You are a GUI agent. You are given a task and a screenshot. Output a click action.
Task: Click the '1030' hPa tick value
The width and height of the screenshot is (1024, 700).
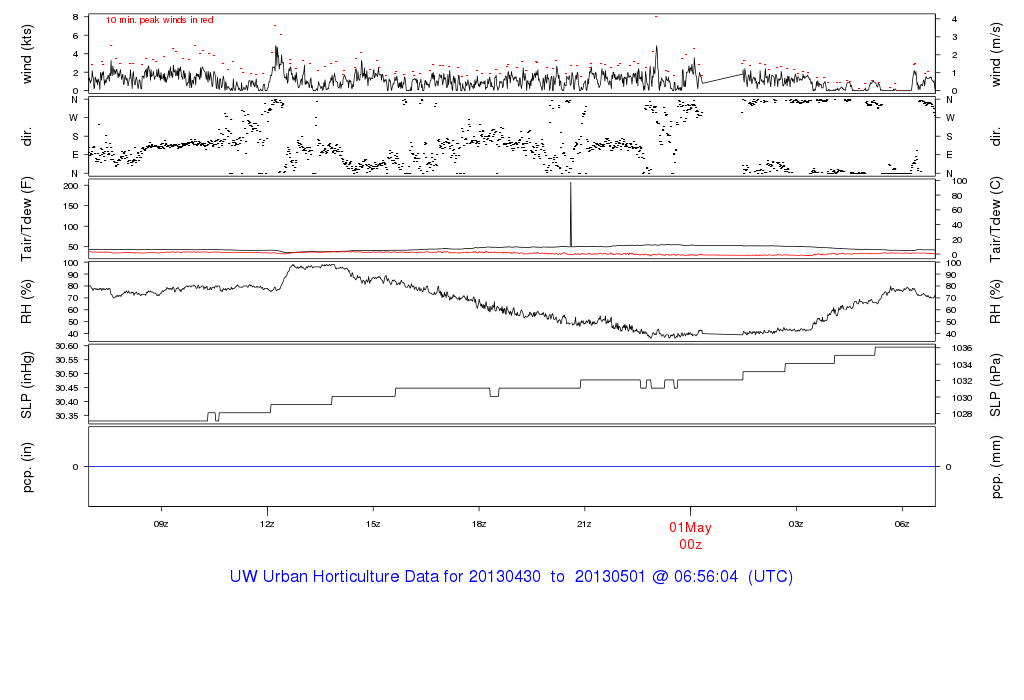[x=962, y=398]
